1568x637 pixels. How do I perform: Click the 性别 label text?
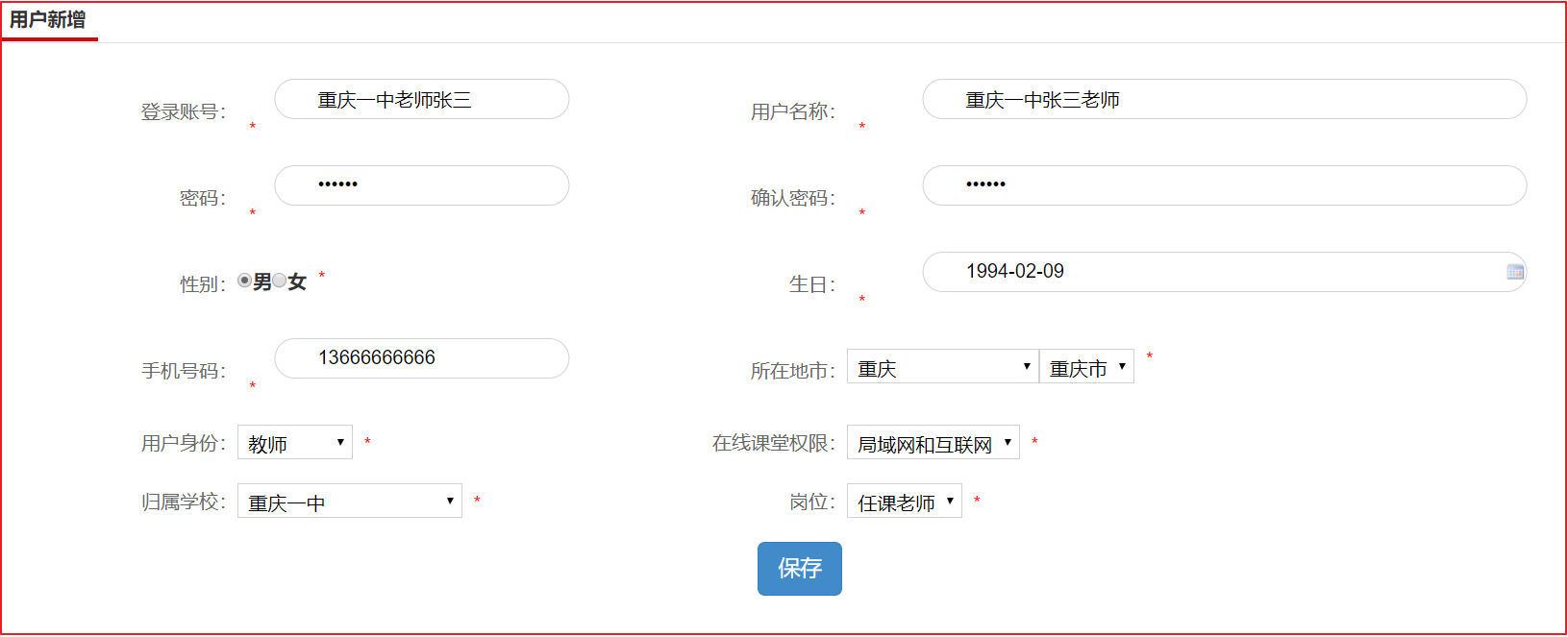pyautogui.click(x=203, y=284)
